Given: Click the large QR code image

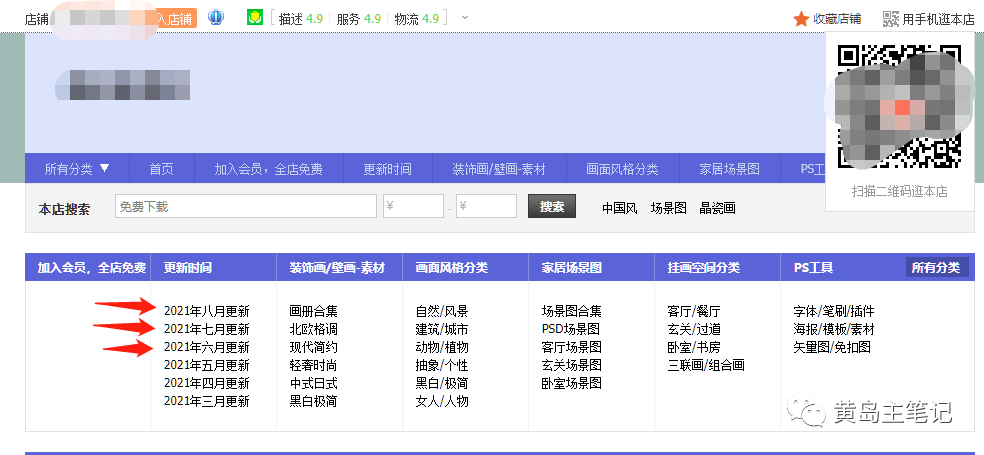Looking at the screenshot, I should tap(898, 106).
